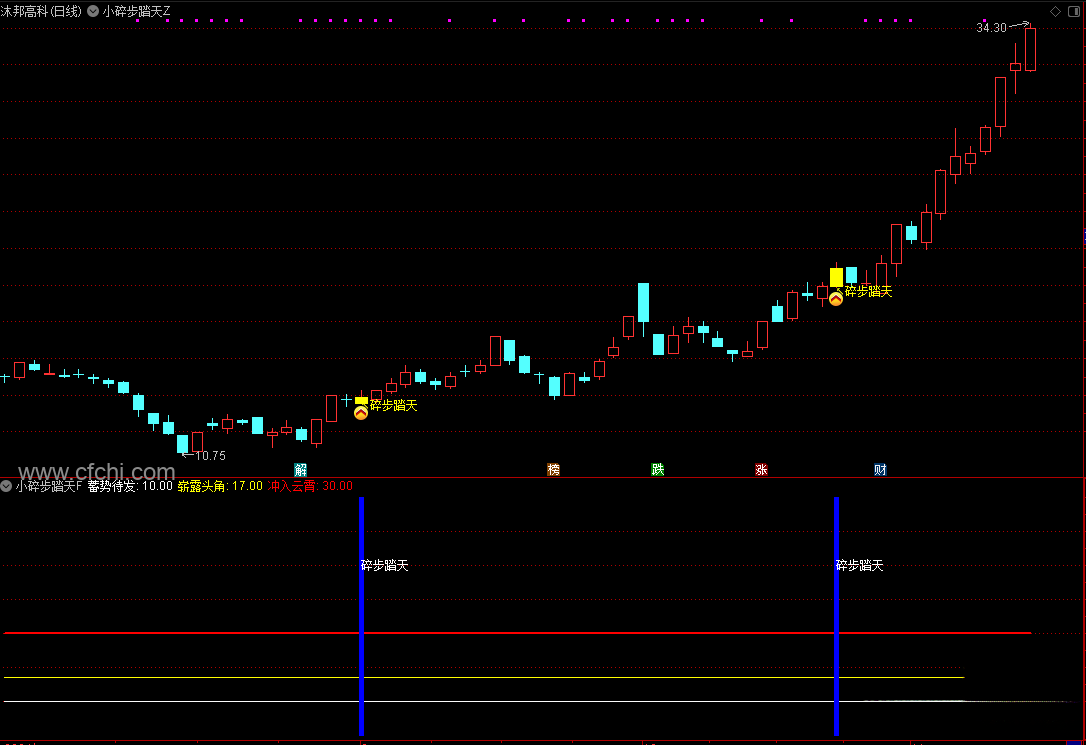Click the 蓄势待发: 10.00 value
The height and width of the screenshot is (745, 1086).
tap(130, 486)
